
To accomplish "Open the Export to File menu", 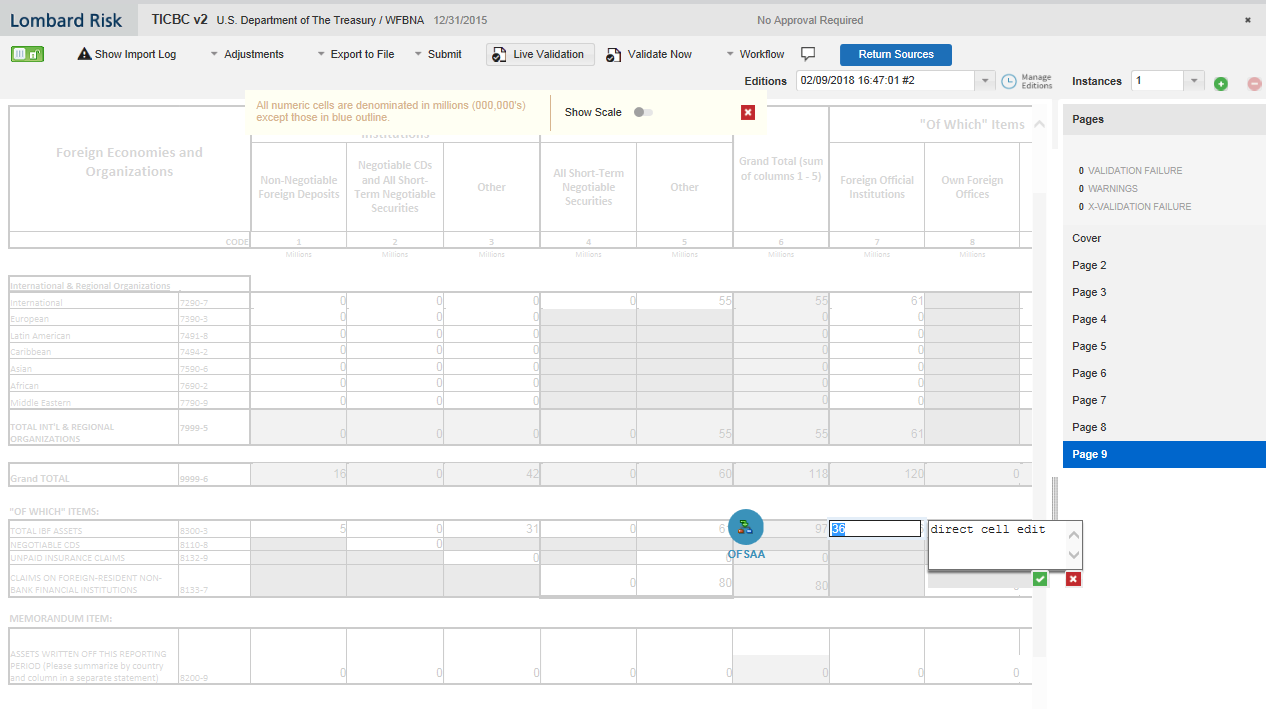I will (355, 54).
